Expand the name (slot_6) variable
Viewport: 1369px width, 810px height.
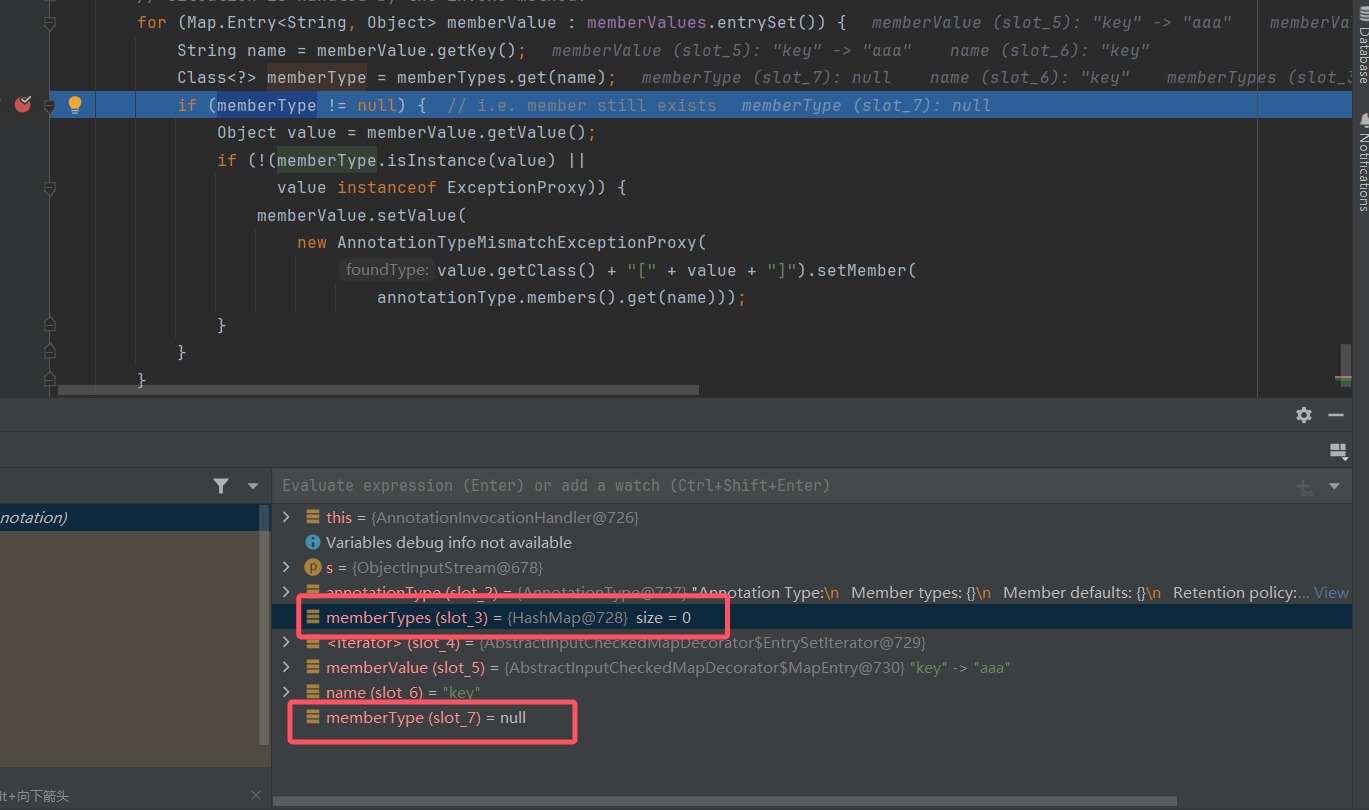(287, 692)
